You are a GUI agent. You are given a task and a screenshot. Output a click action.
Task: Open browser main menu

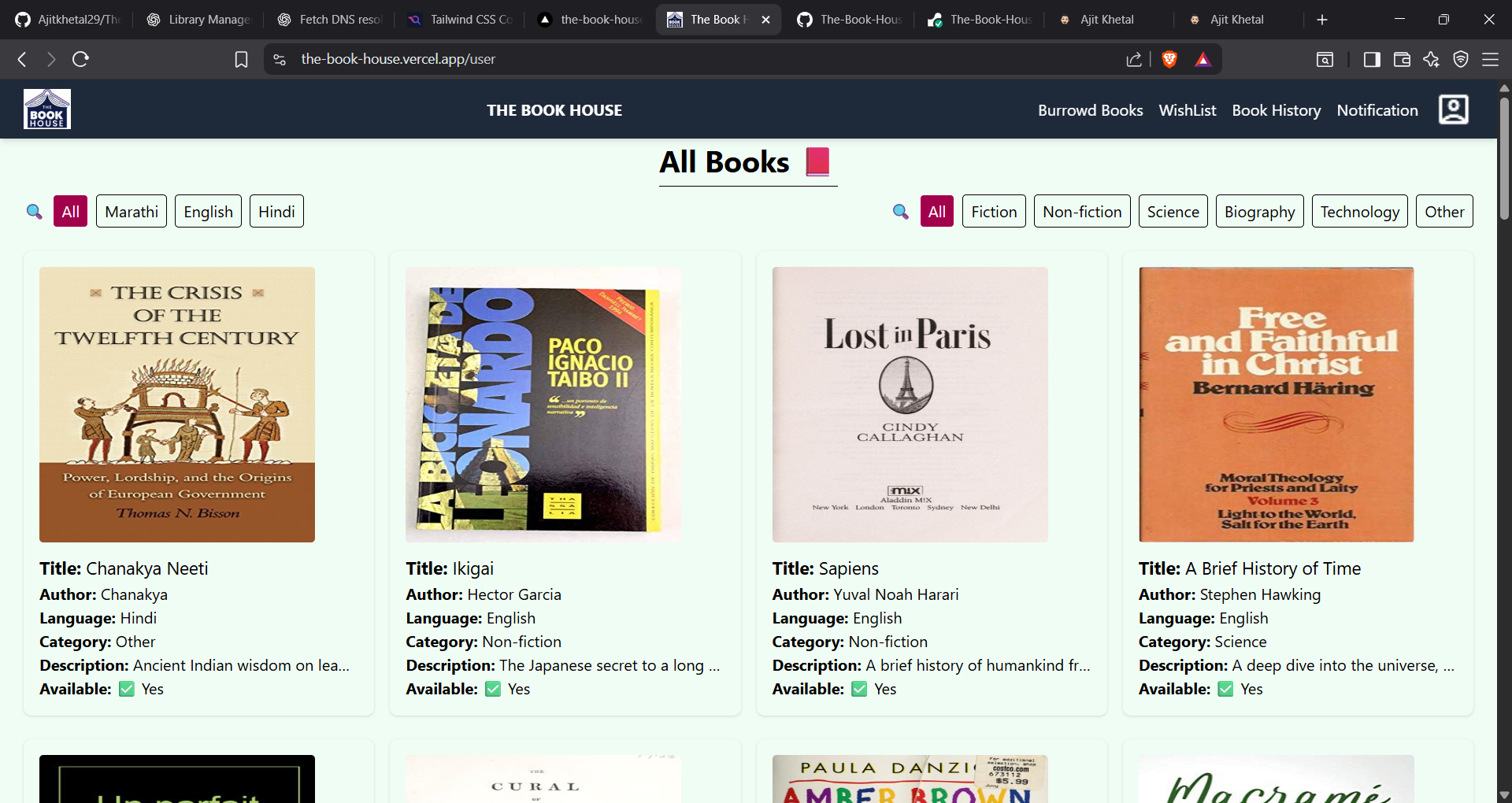[1490, 60]
